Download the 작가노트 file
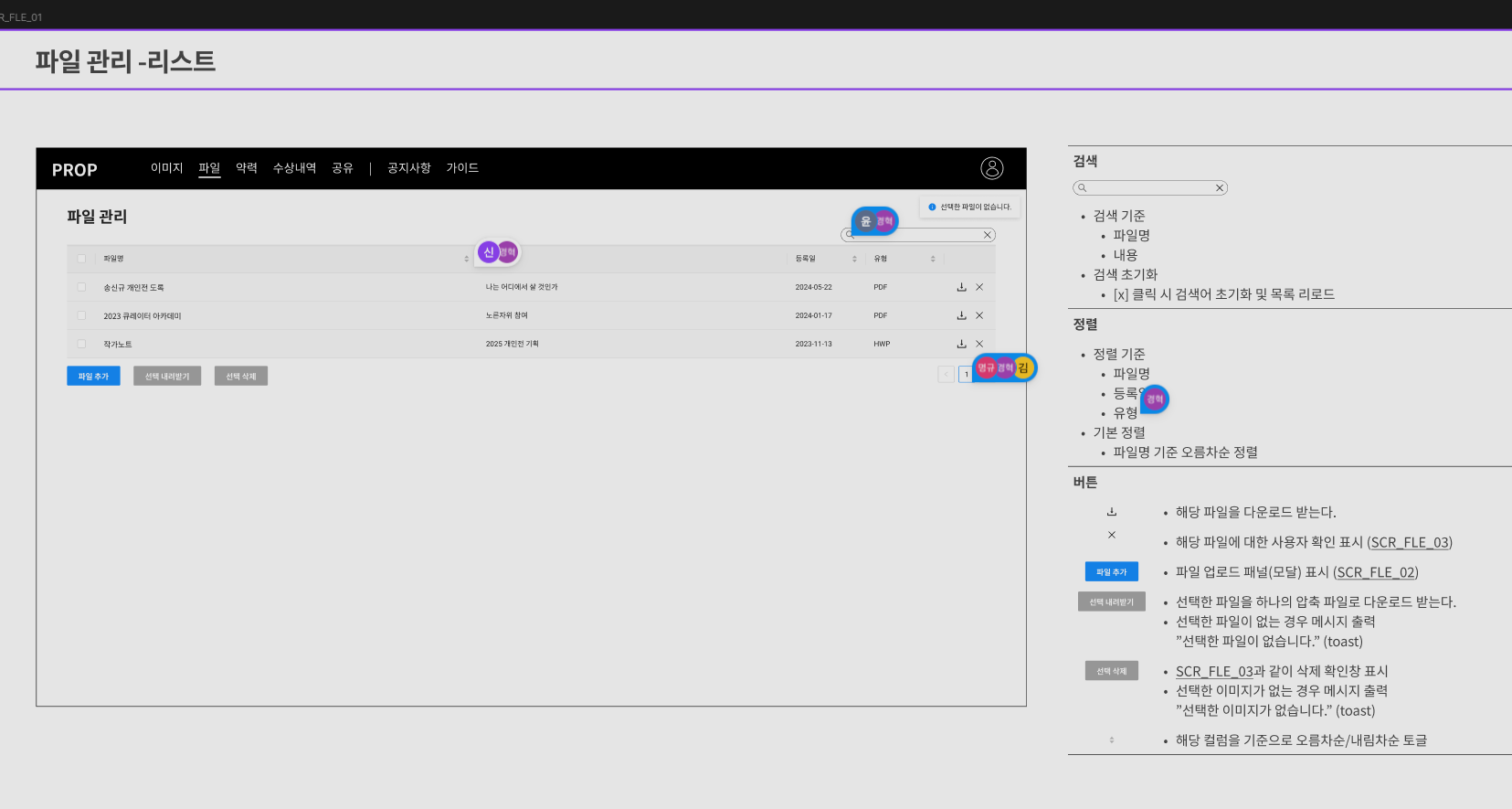Viewport: 1512px width, 809px height. click(x=961, y=344)
